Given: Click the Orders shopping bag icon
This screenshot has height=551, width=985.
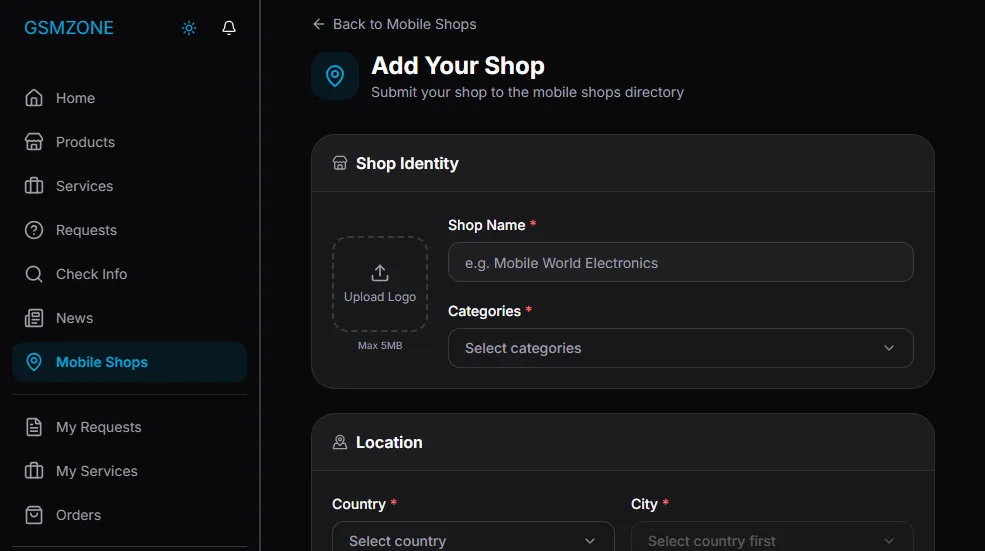Looking at the screenshot, I should (34, 515).
